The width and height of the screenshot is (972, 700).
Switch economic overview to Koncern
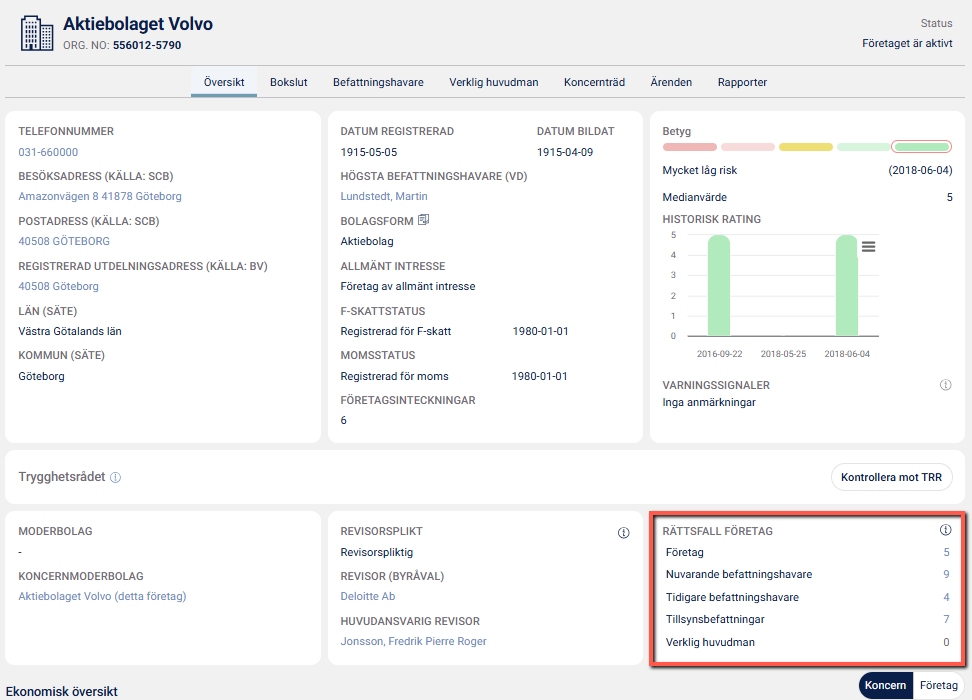click(x=885, y=685)
